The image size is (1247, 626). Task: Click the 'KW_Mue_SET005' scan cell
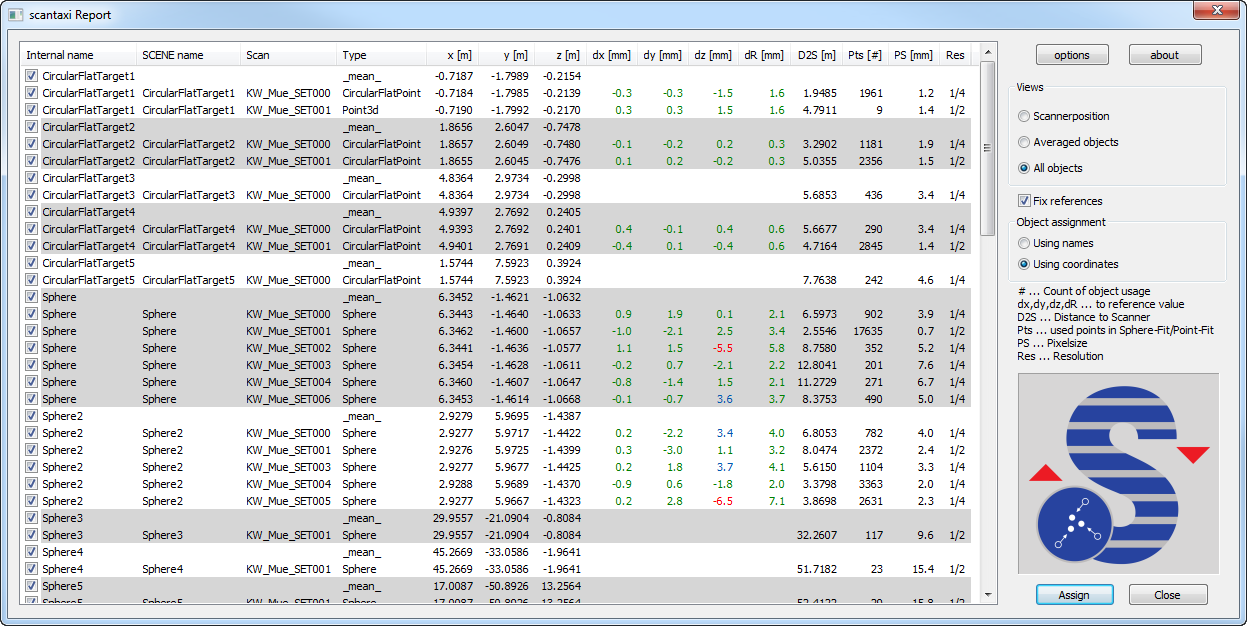point(288,501)
